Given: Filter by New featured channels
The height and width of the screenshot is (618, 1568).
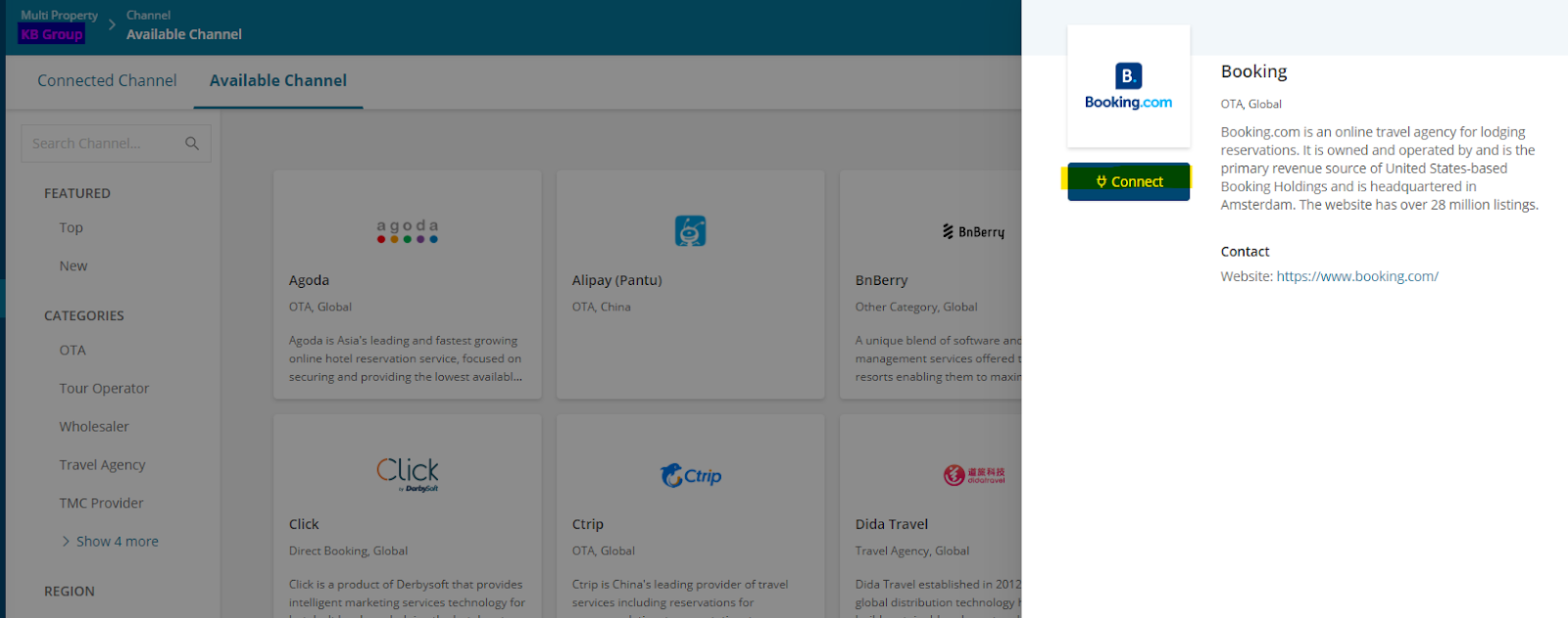Looking at the screenshot, I should point(73,265).
